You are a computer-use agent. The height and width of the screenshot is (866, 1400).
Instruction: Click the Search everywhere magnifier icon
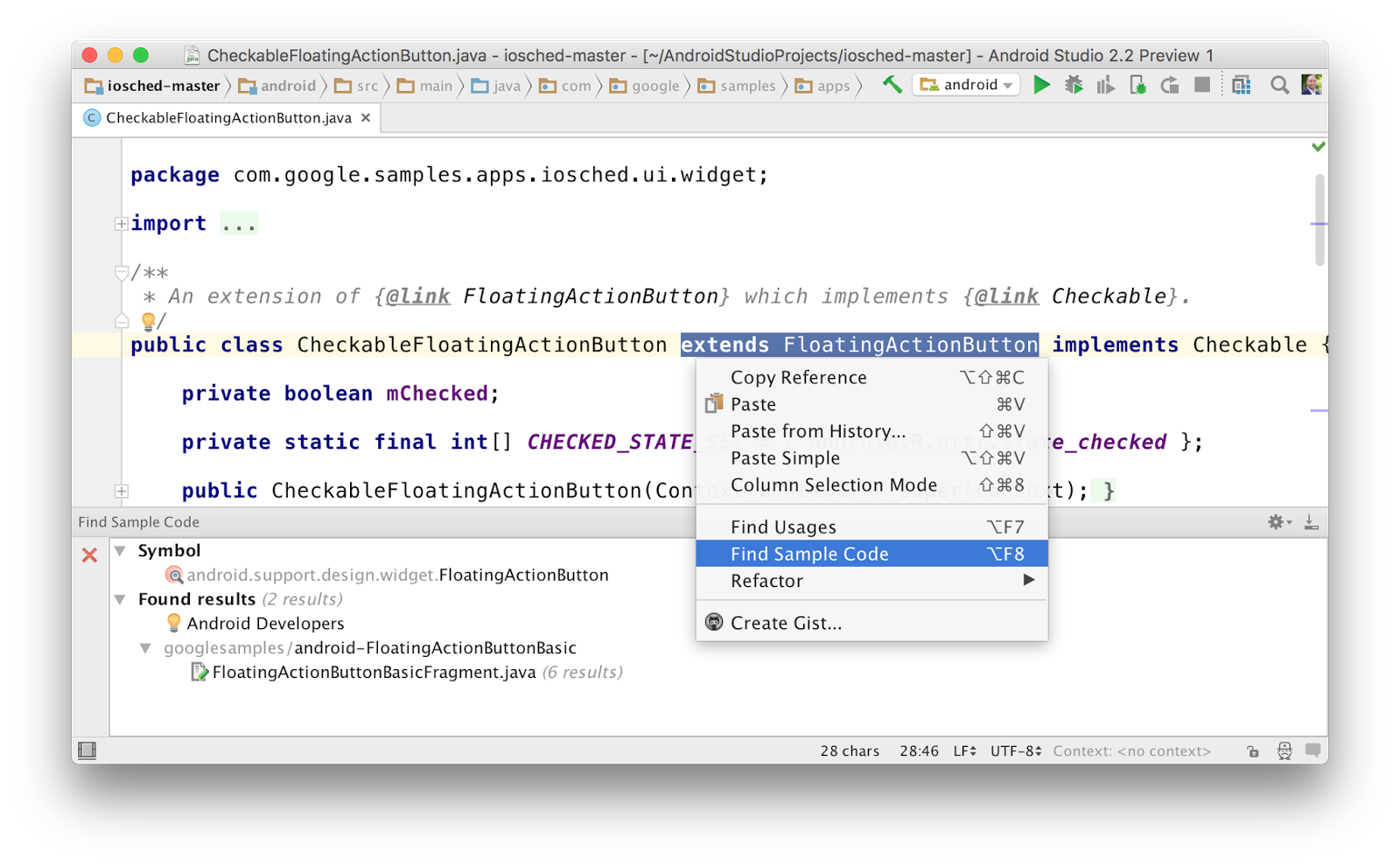tap(1279, 85)
